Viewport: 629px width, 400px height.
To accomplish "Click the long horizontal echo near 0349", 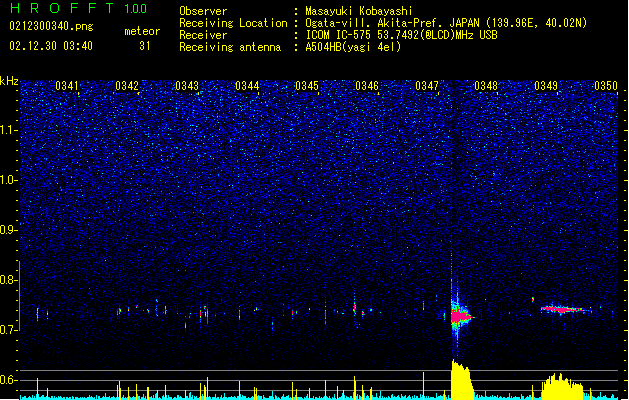I will pyautogui.click(x=564, y=309).
